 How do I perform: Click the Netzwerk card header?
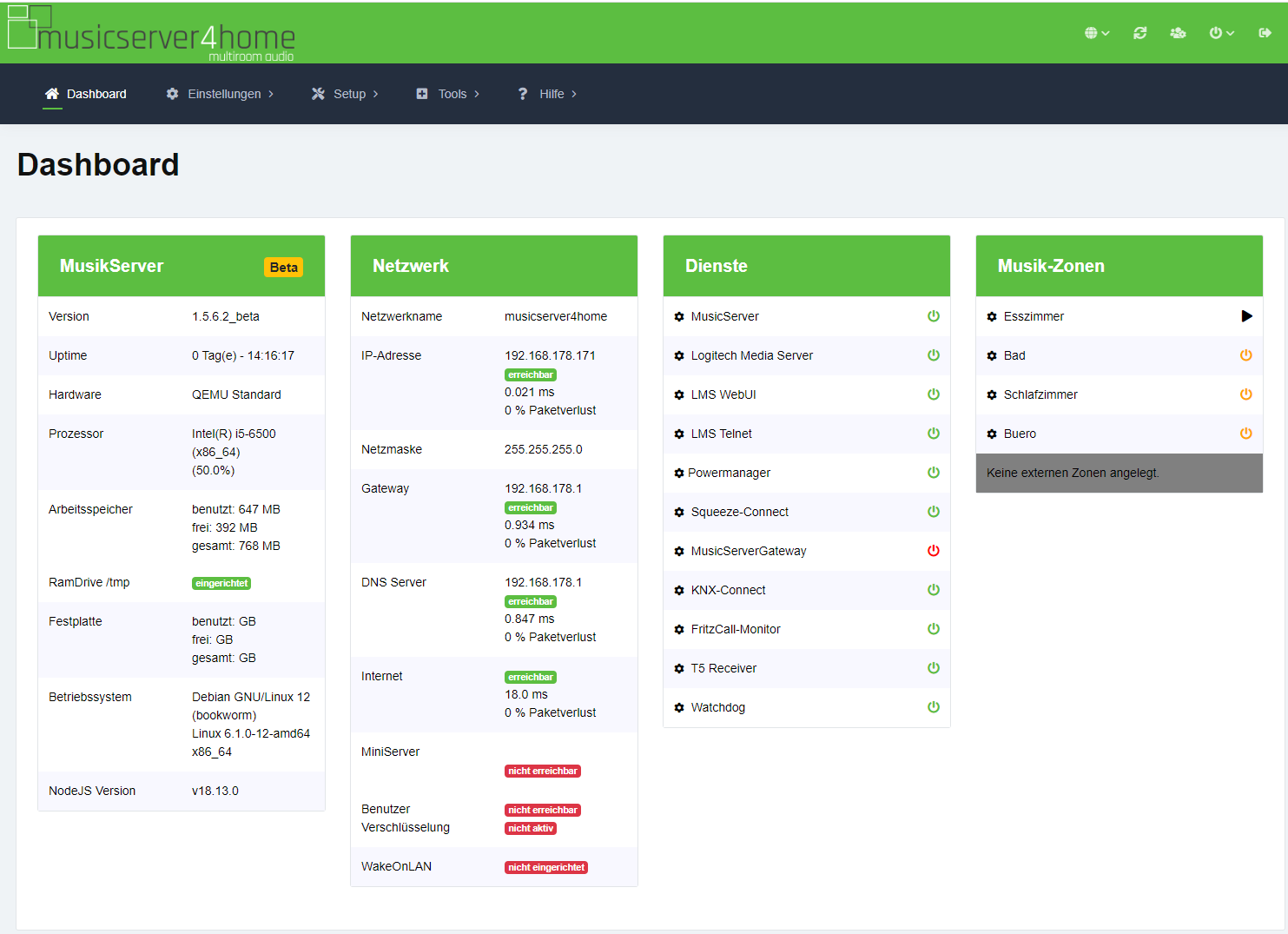(494, 266)
